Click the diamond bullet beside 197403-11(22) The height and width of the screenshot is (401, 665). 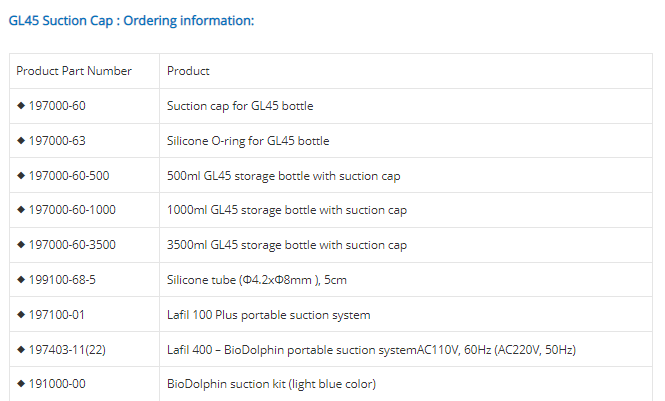(x=21, y=350)
